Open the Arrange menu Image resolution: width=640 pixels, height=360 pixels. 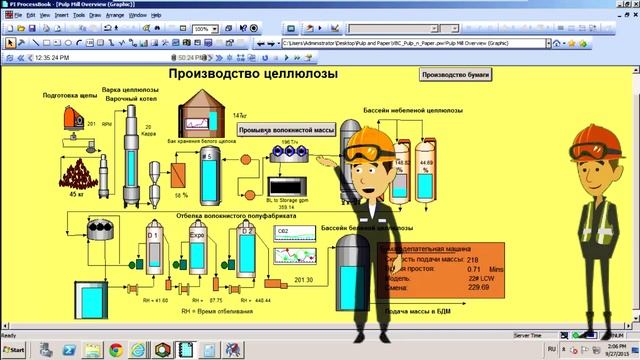(x=115, y=15)
